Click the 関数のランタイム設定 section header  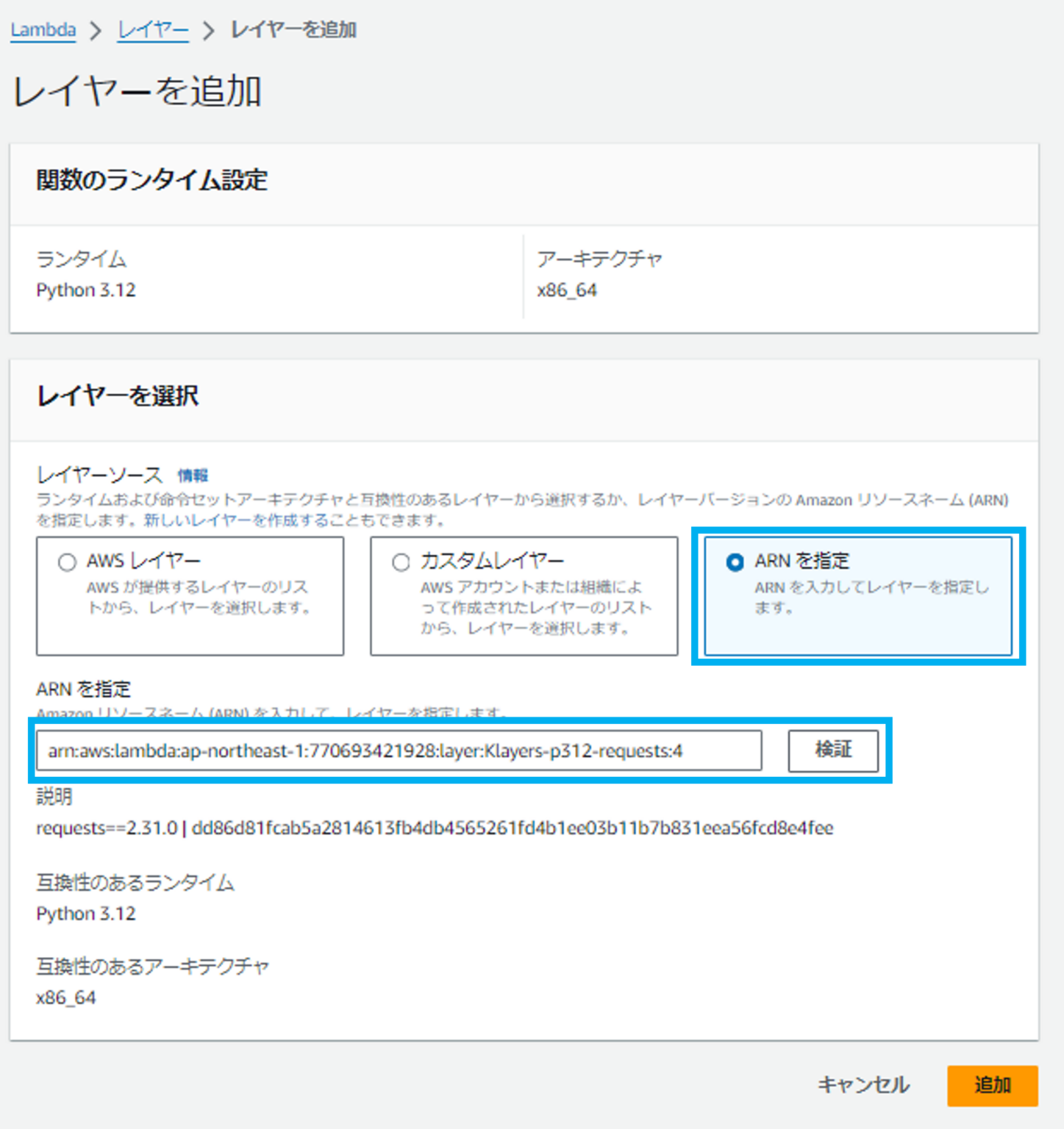point(152,180)
